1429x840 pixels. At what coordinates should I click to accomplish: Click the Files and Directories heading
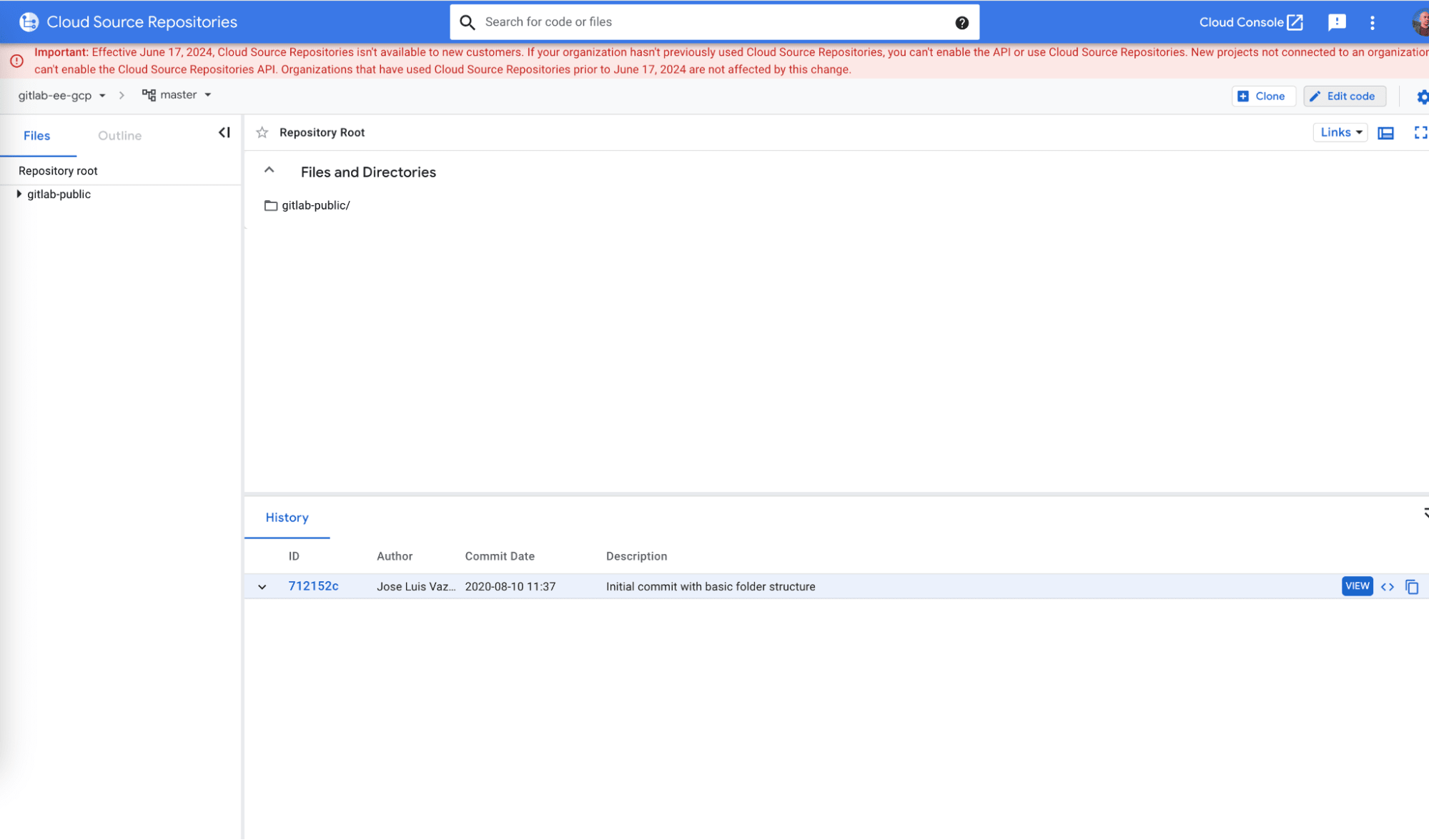point(368,172)
